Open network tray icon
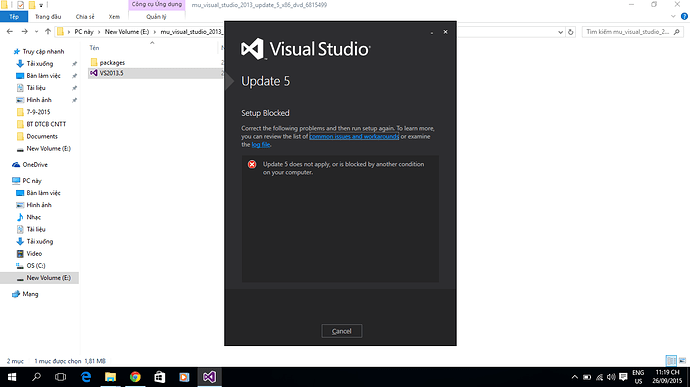 (x=599, y=377)
